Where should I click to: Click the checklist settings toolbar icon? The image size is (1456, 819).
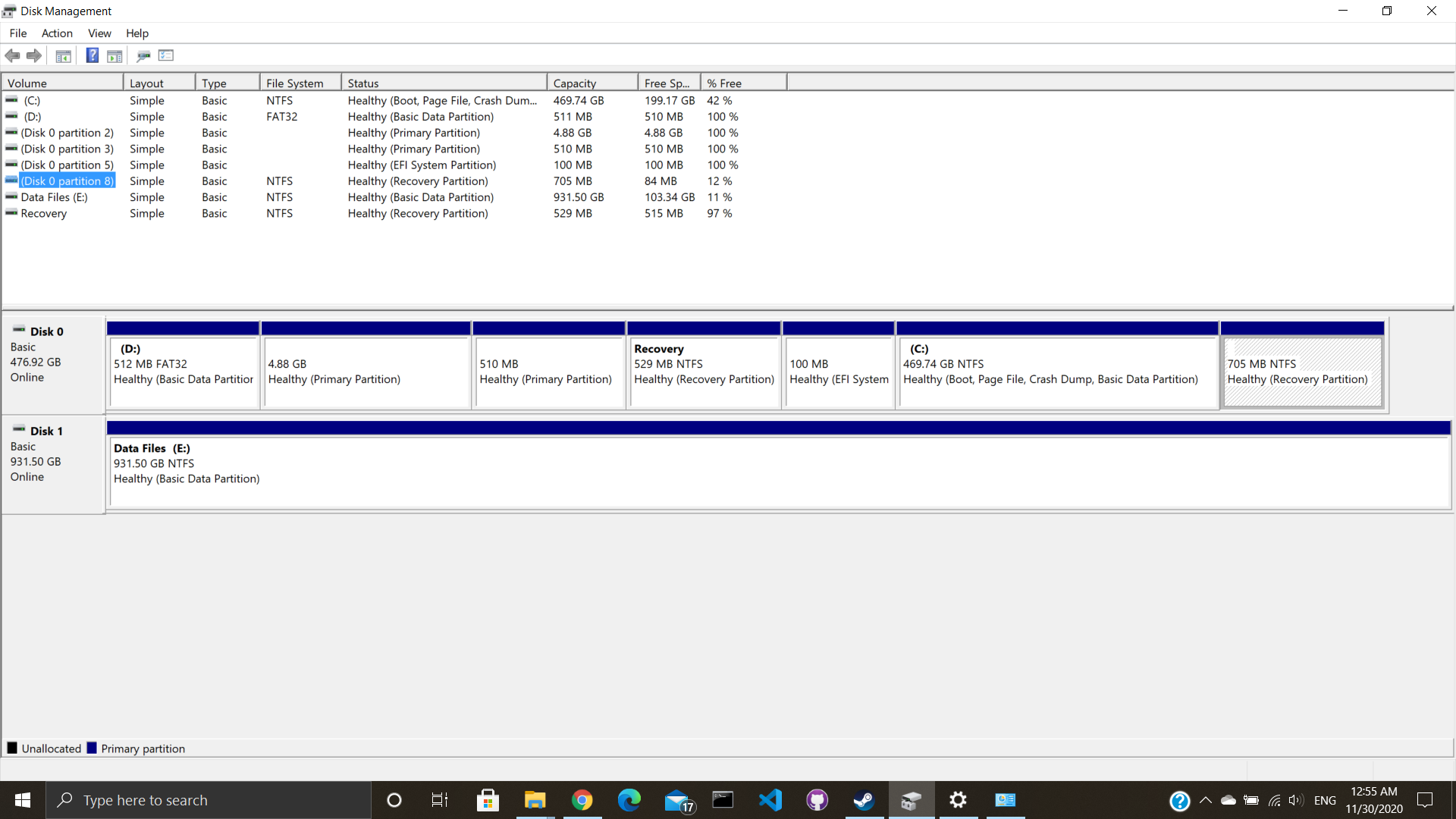pyautogui.click(x=166, y=55)
